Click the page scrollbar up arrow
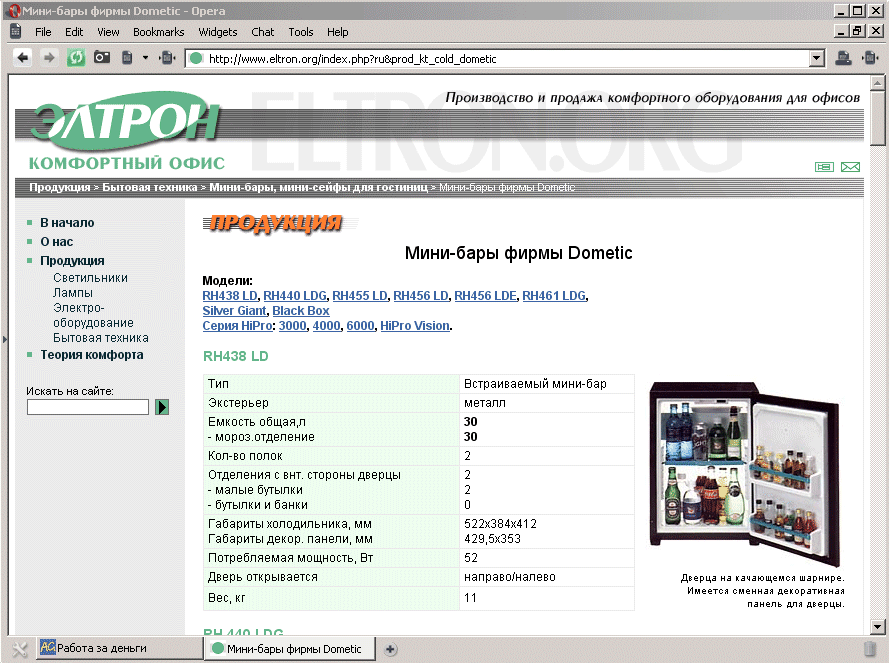Viewport: 889px width, 663px height. click(x=877, y=83)
